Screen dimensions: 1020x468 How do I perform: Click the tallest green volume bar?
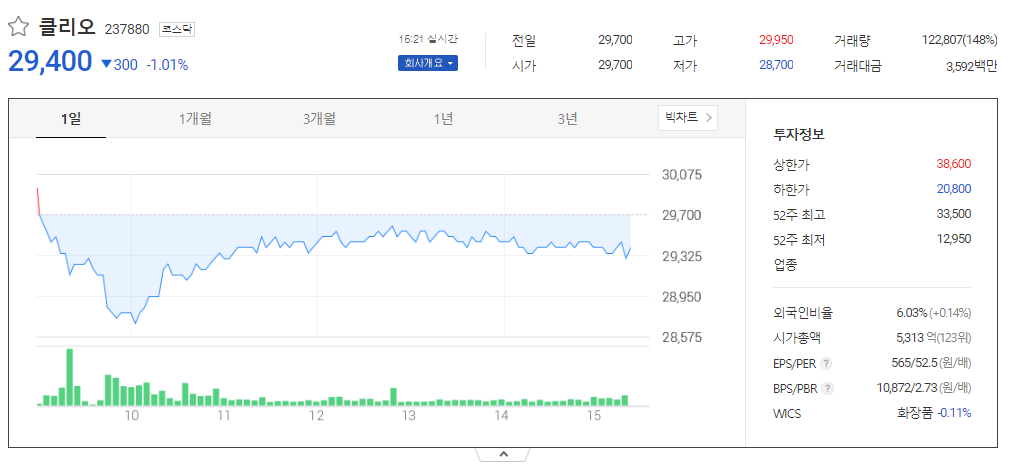(70, 377)
